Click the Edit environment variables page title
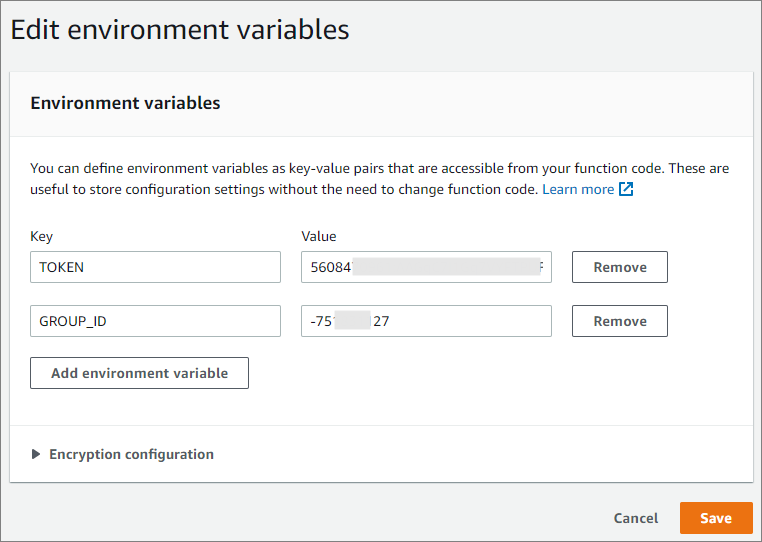The image size is (762, 542). point(180,30)
